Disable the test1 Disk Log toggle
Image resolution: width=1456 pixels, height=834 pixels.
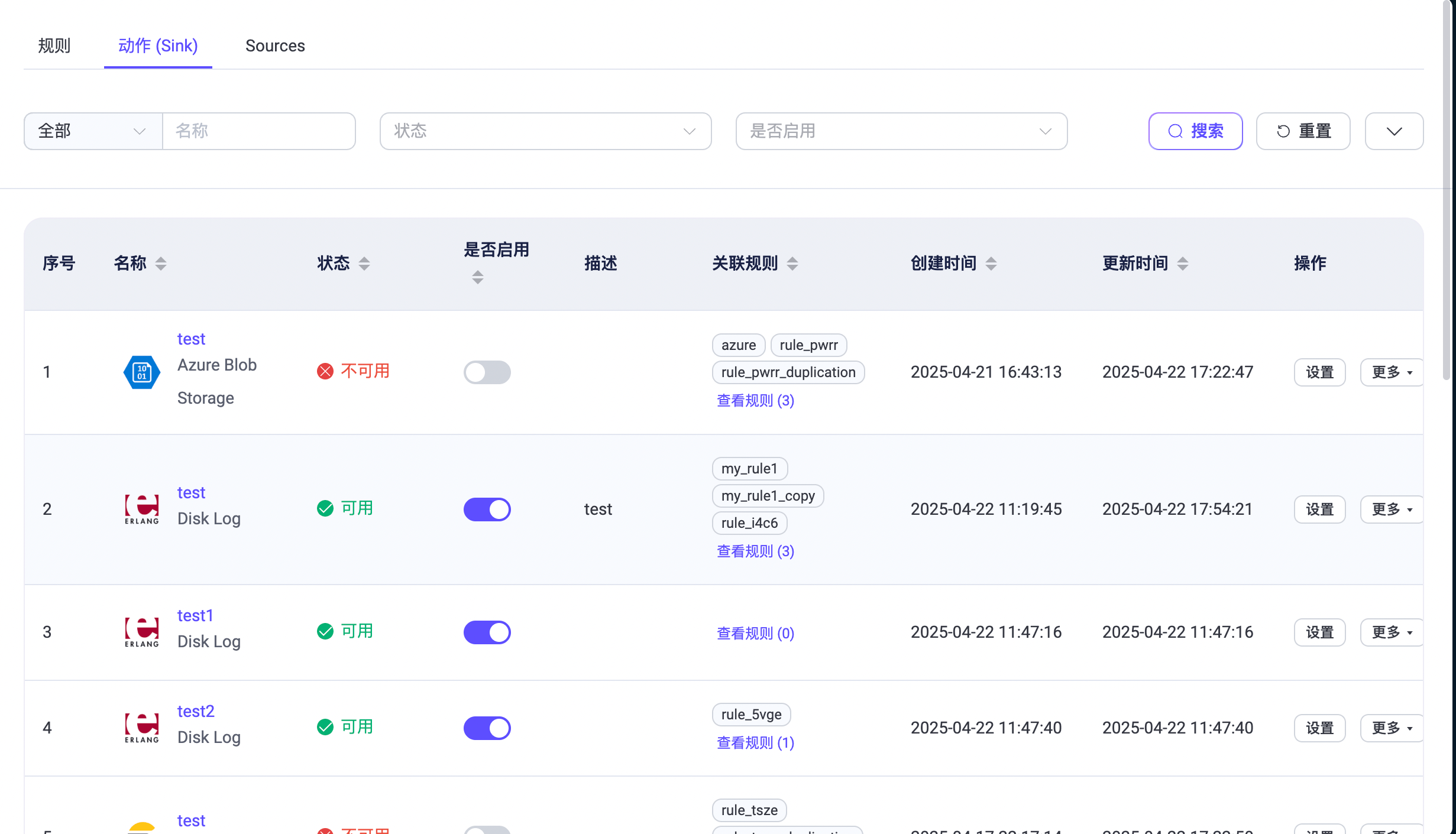point(487,632)
